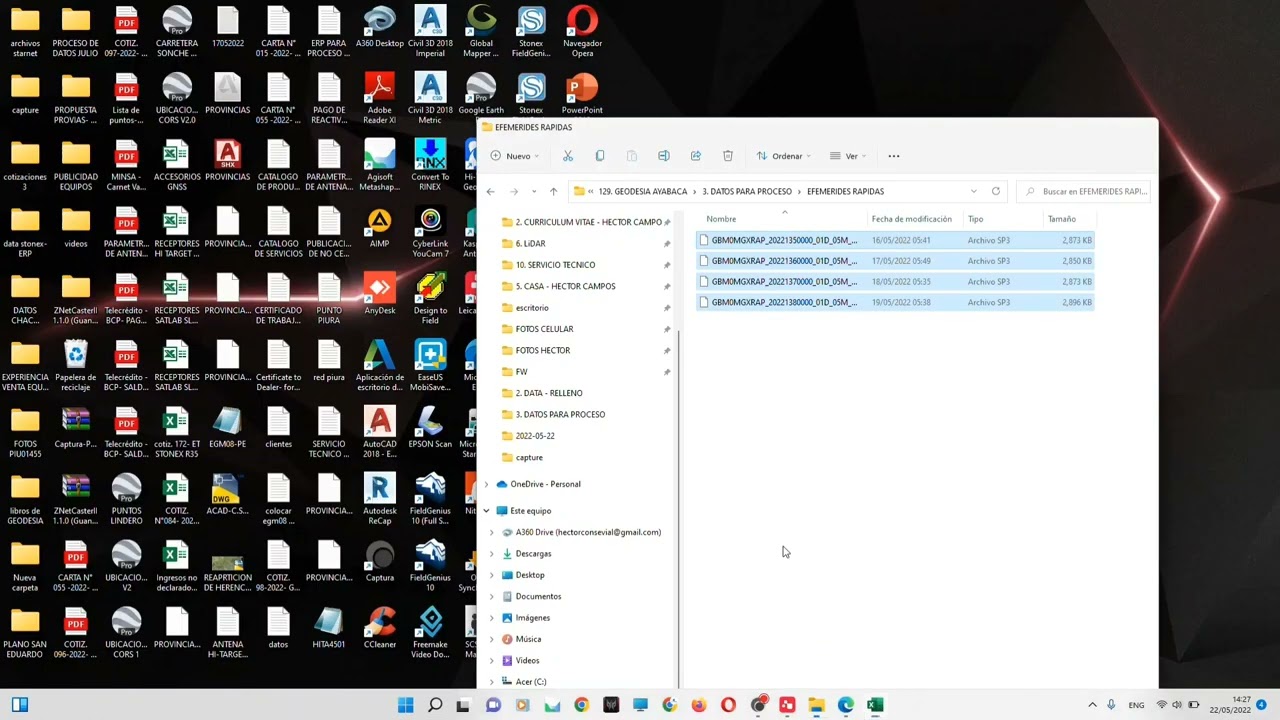Click the 3. DATOS PARA PROCESO breadcrumb

[747, 191]
